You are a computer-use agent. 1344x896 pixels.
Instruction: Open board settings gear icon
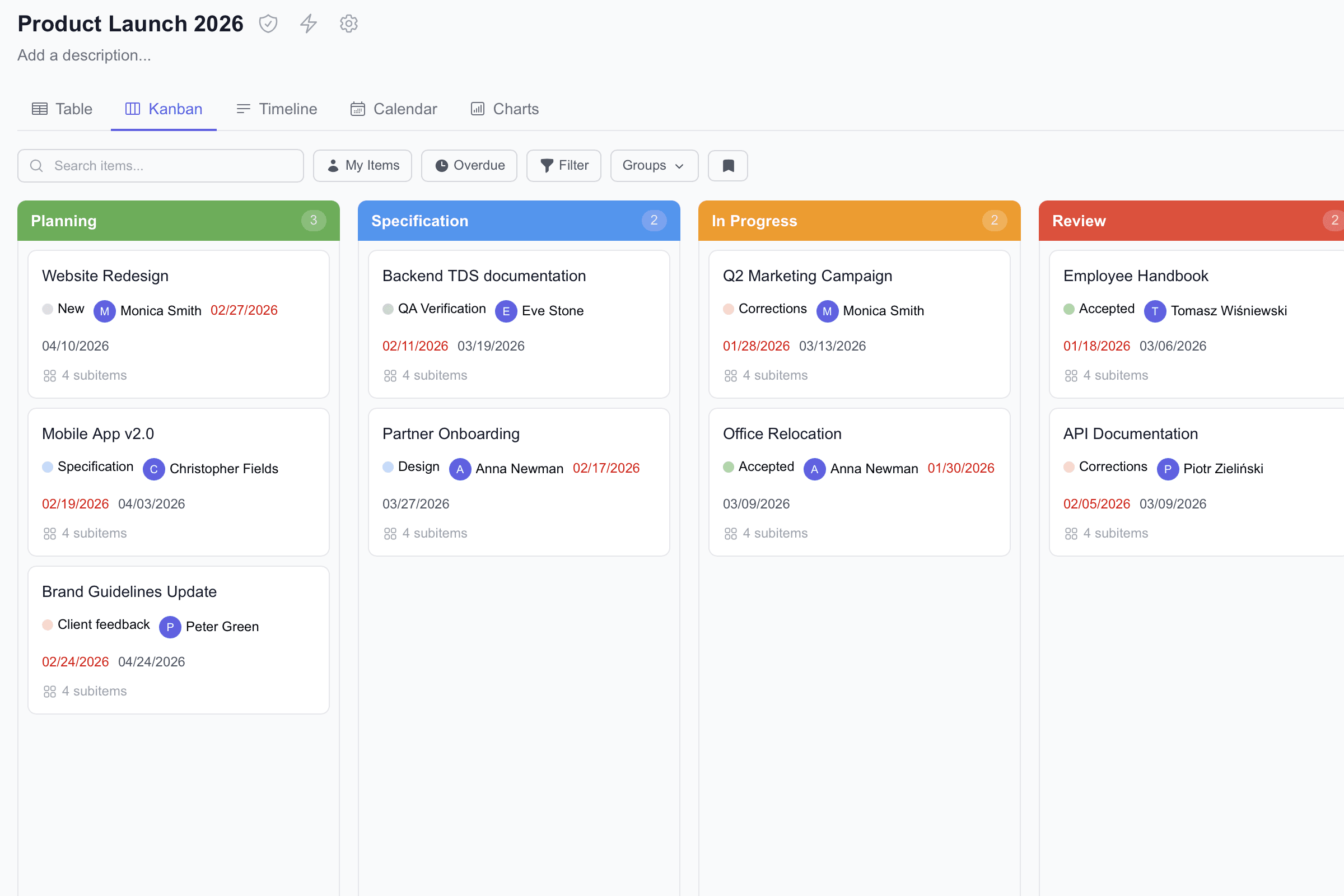[x=348, y=24]
